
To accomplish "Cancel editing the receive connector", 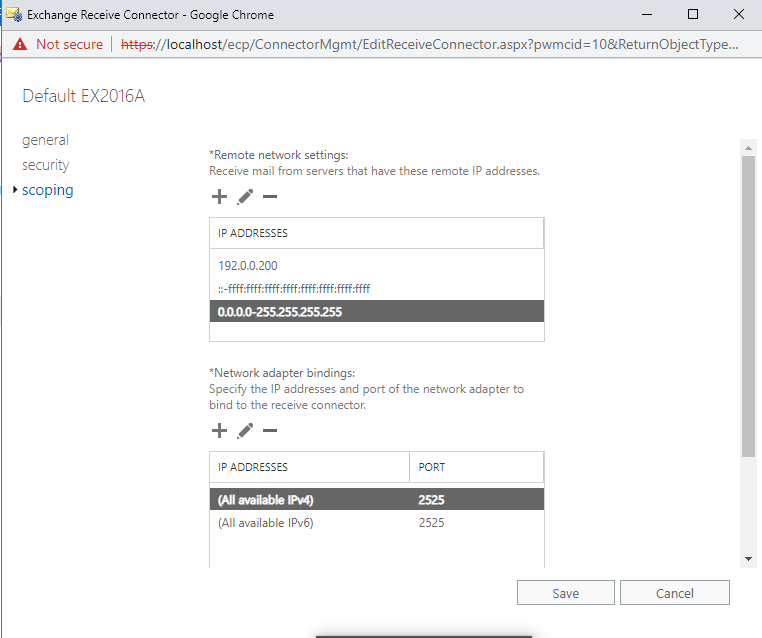I will point(675,593).
